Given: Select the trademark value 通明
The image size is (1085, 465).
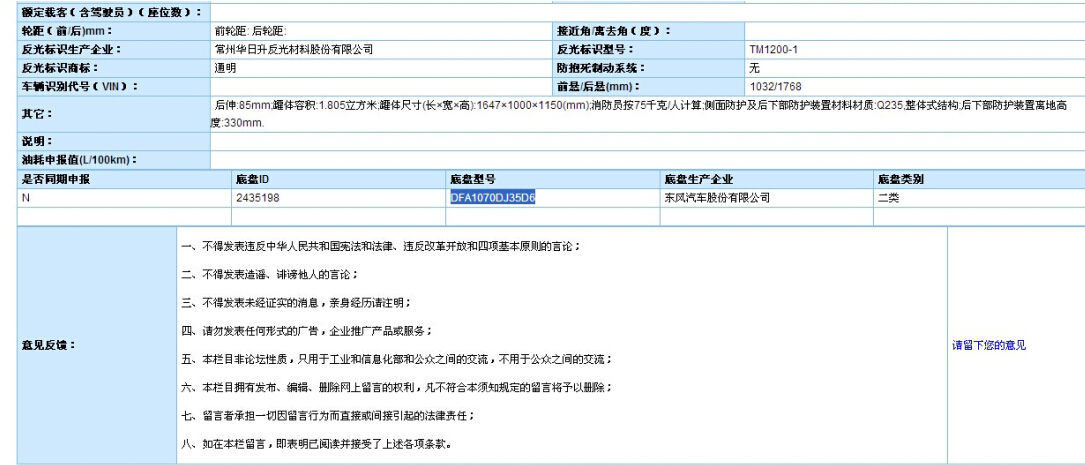Looking at the screenshot, I should click(x=225, y=68).
